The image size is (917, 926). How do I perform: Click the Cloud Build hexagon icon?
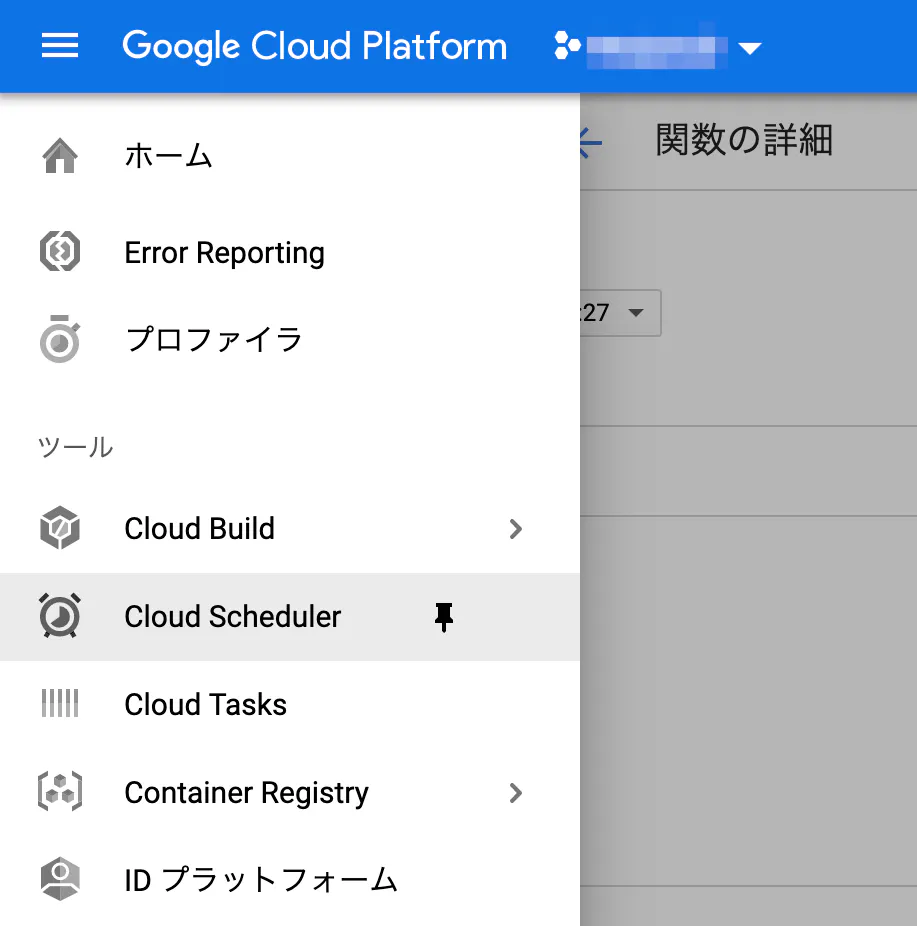tap(59, 528)
